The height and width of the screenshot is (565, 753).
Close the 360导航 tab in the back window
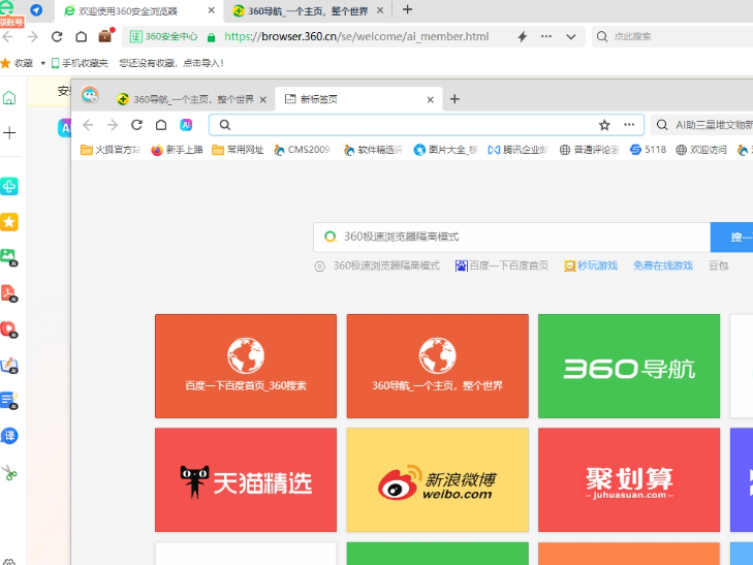coord(380,11)
